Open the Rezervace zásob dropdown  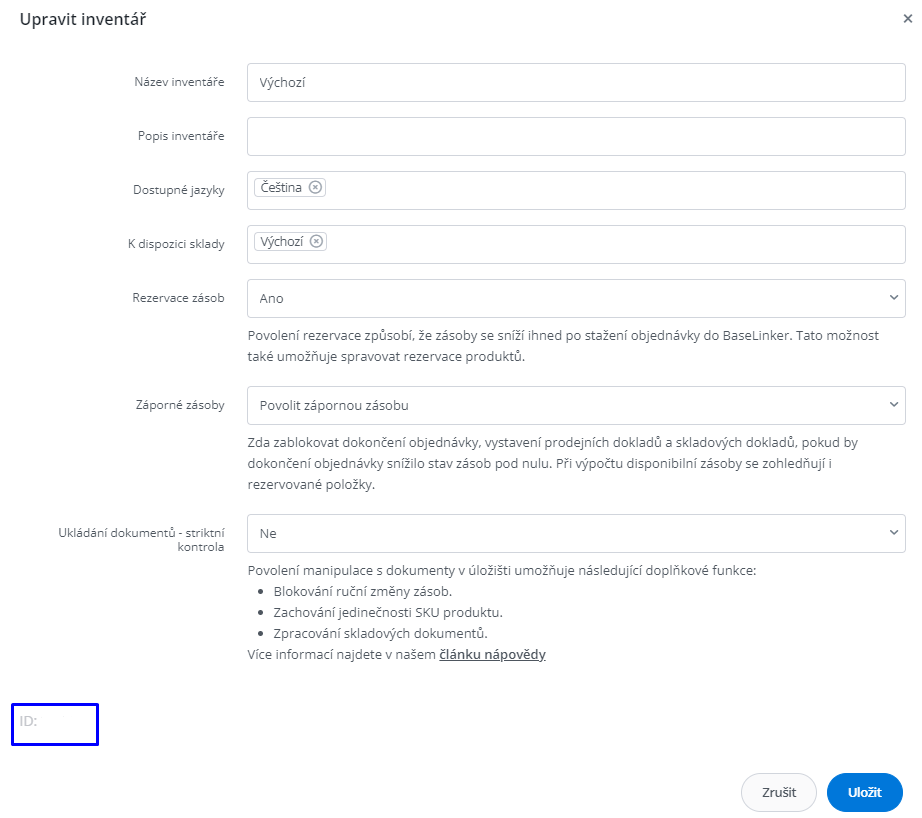pos(575,298)
